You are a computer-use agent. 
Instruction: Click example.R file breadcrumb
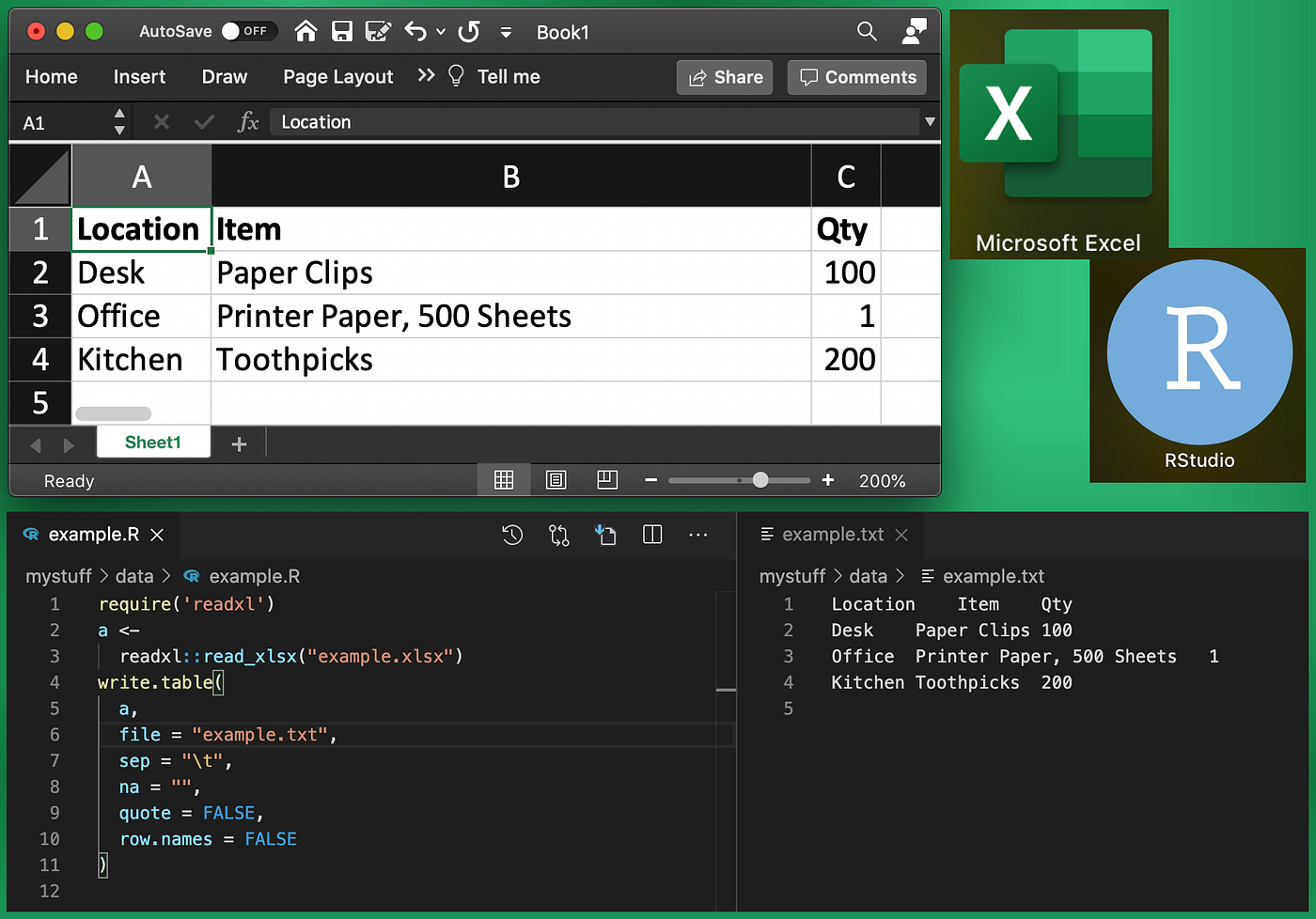(x=242, y=576)
